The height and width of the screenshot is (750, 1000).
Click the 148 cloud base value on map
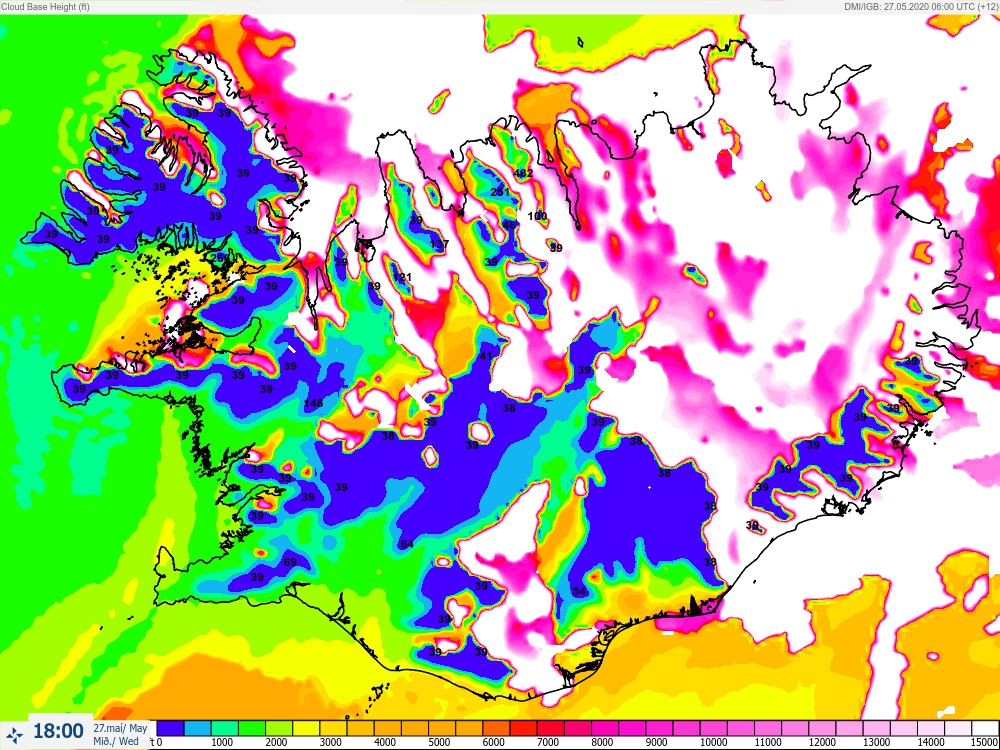pyautogui.click(x=313, y=403)
